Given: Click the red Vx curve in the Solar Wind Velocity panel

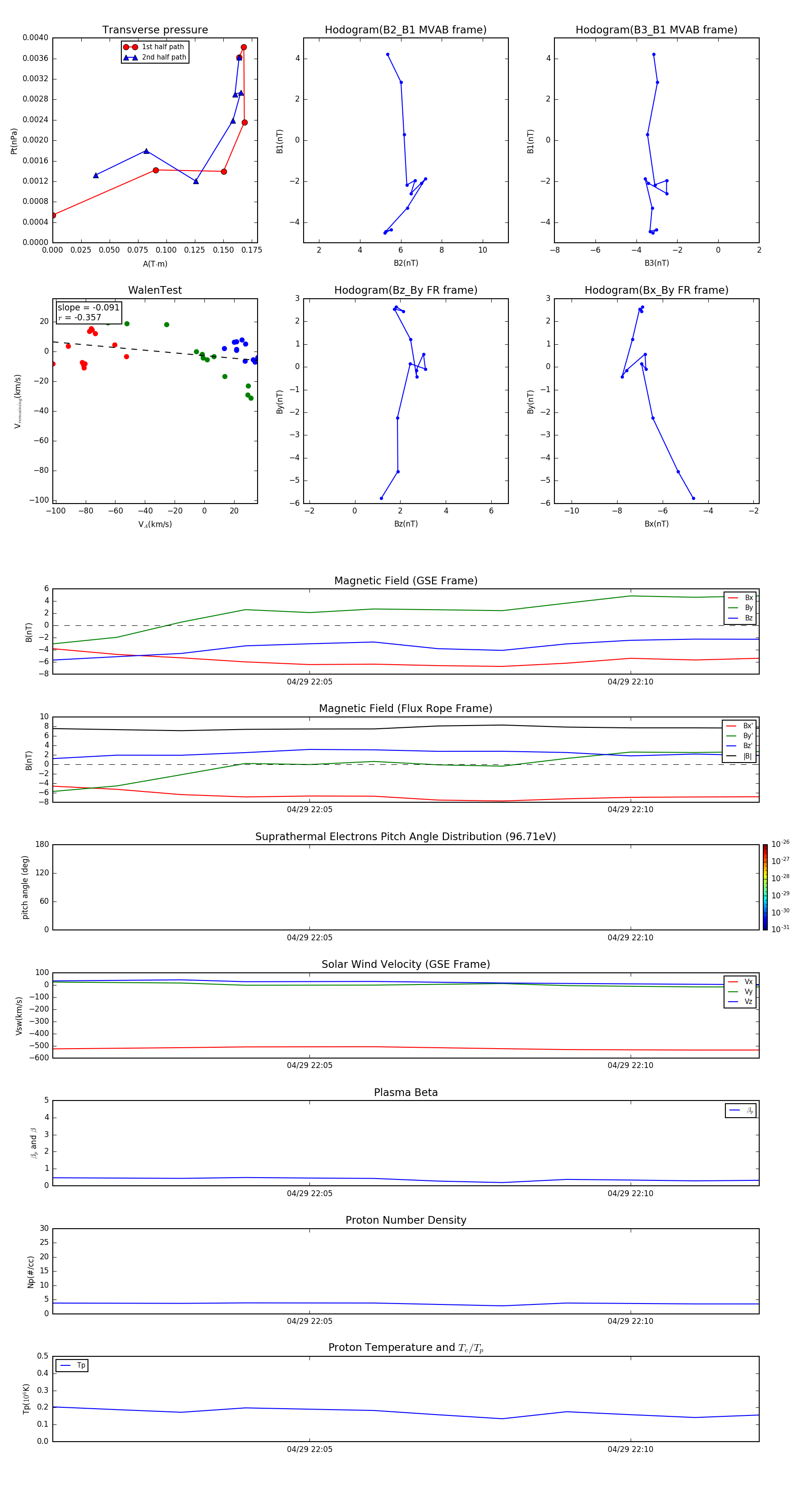Looking at the screenshot, I should (x=406, y=1047).
